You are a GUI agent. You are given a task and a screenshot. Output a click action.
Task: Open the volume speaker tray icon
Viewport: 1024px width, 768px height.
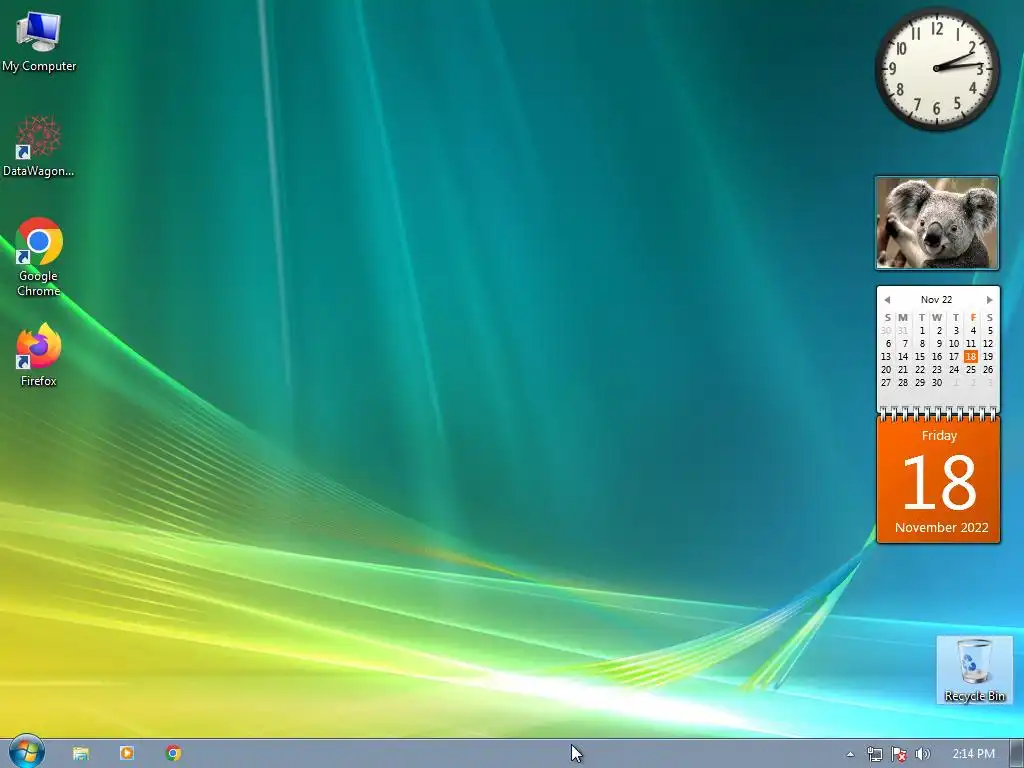click(922, 754)
